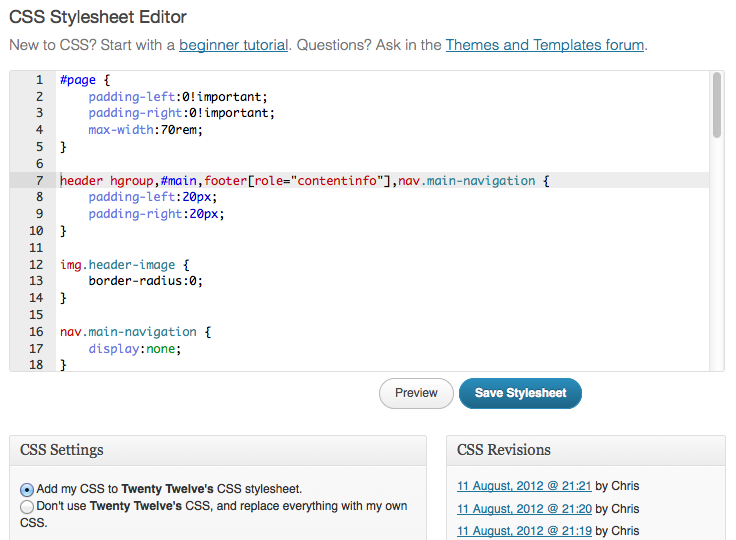The image size is (736, 540).
Task: Click the CSS Revisions panel header
Action: [x=585, y=450]
